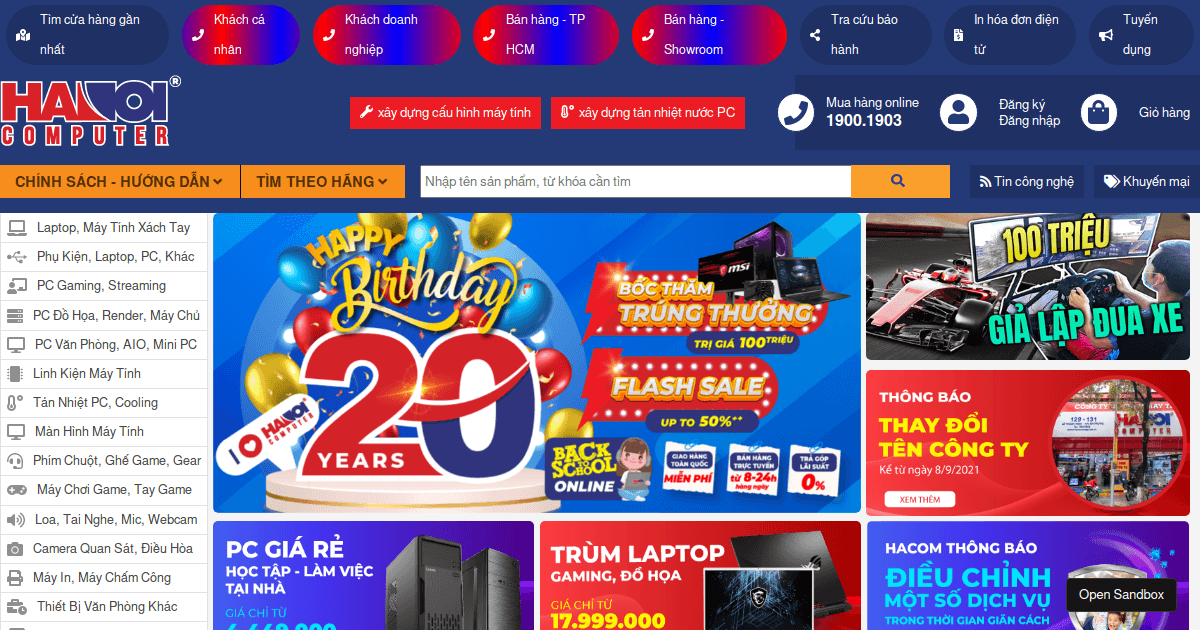Click the magnifier search button

click(x=899, y=181)
